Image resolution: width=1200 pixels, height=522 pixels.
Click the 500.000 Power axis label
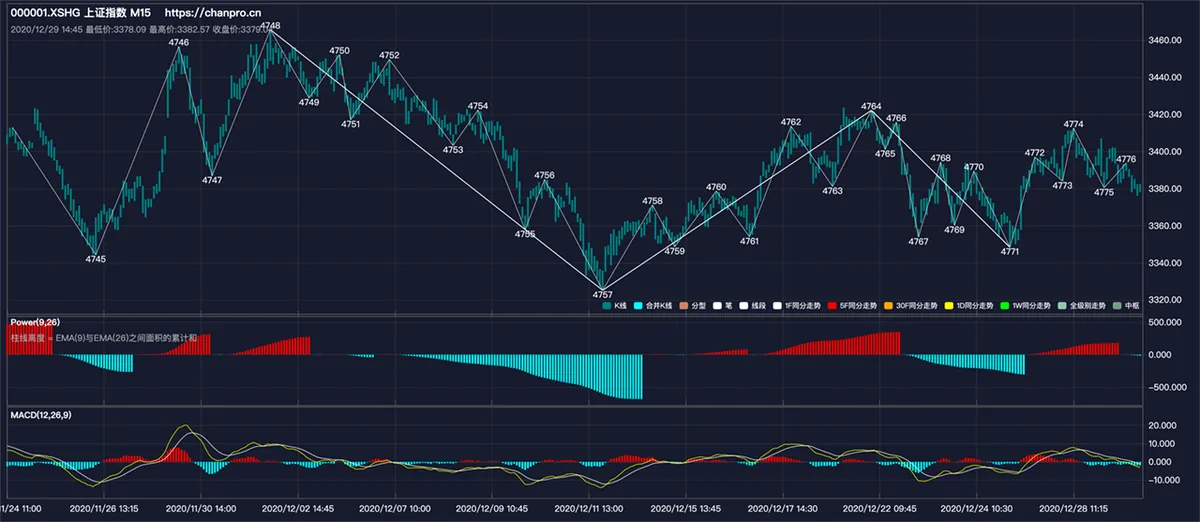point(1167,323)
